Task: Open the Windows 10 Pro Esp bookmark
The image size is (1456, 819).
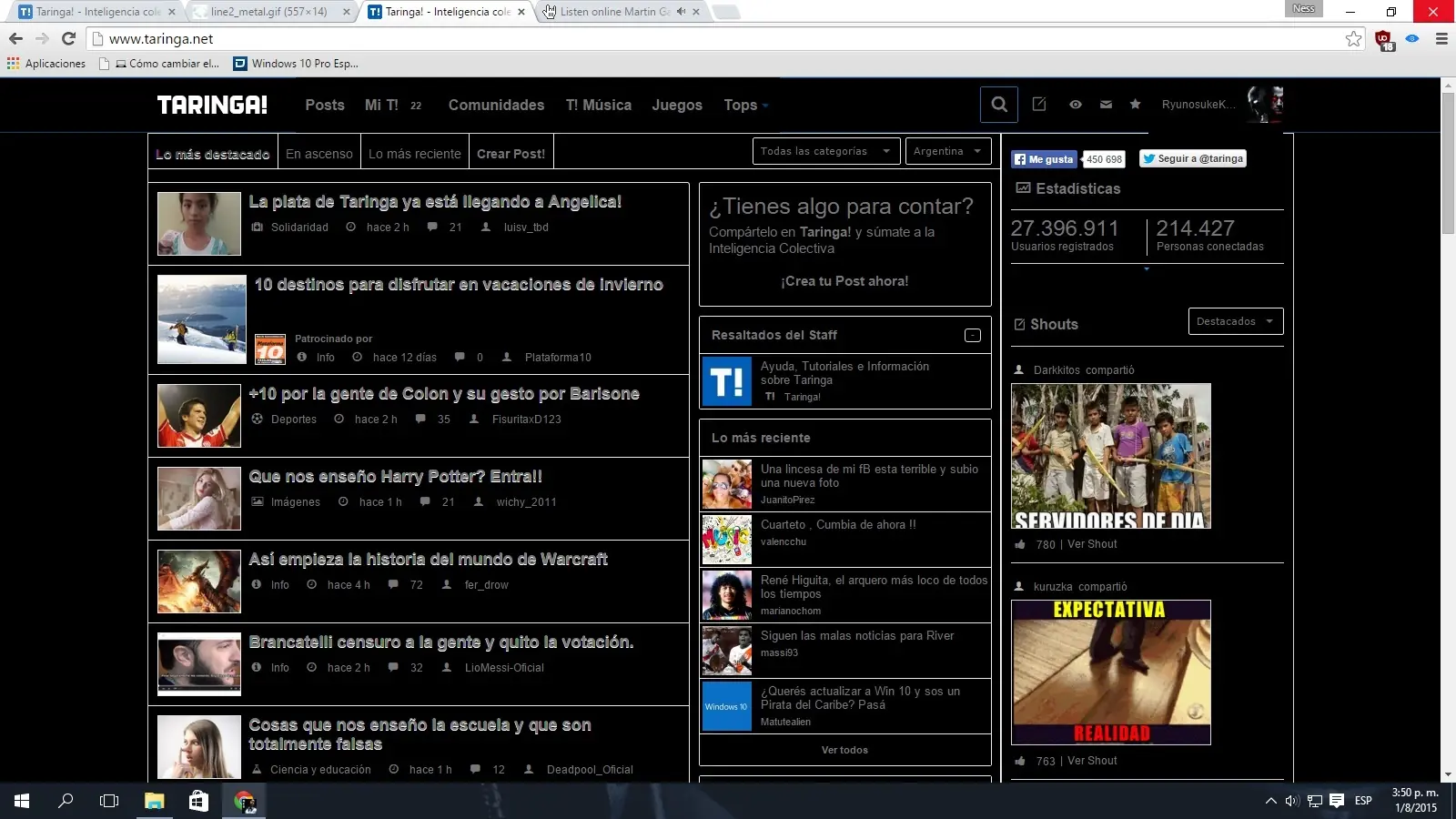Action: pos(296,64)
